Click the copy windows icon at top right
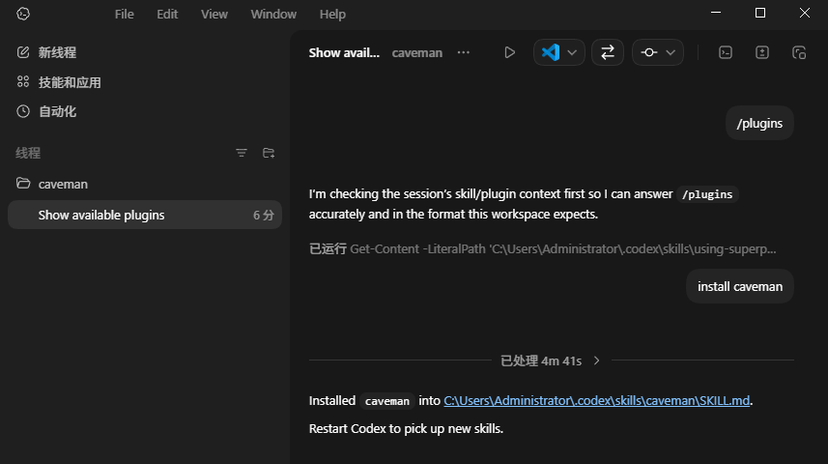The width and height of the screenshot is (828, 464). [x=799, y=52]
